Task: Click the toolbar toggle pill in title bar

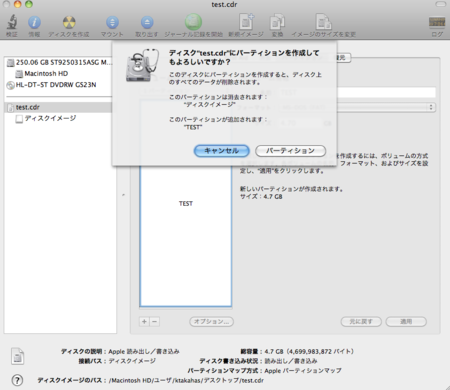Action: click(x=441, y=4)
